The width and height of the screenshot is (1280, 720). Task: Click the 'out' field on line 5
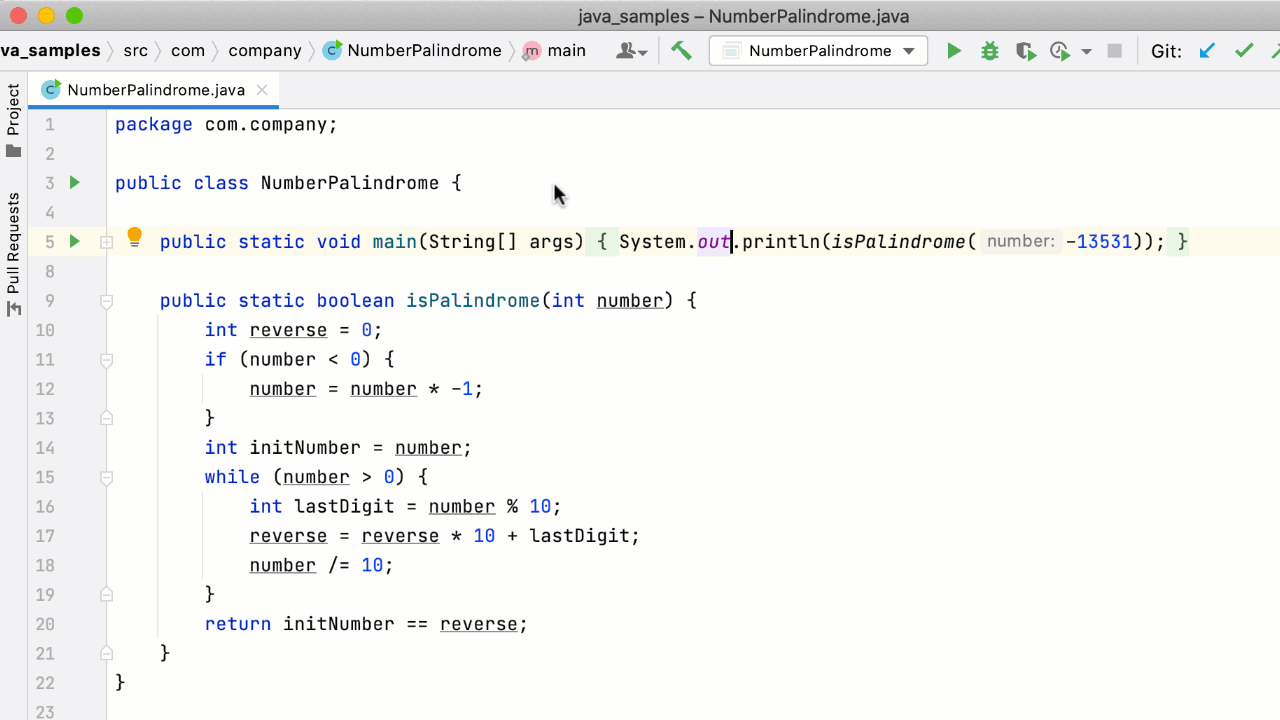(714, 242)
